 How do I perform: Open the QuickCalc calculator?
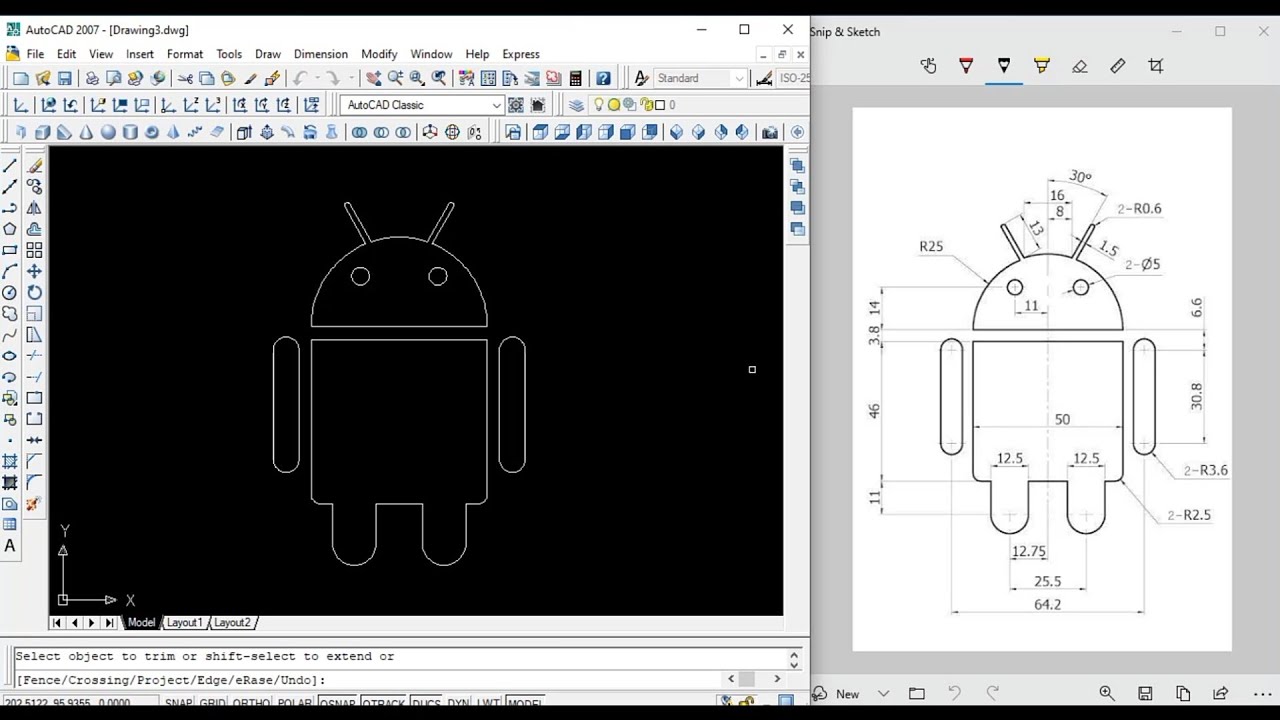[576, 78]
